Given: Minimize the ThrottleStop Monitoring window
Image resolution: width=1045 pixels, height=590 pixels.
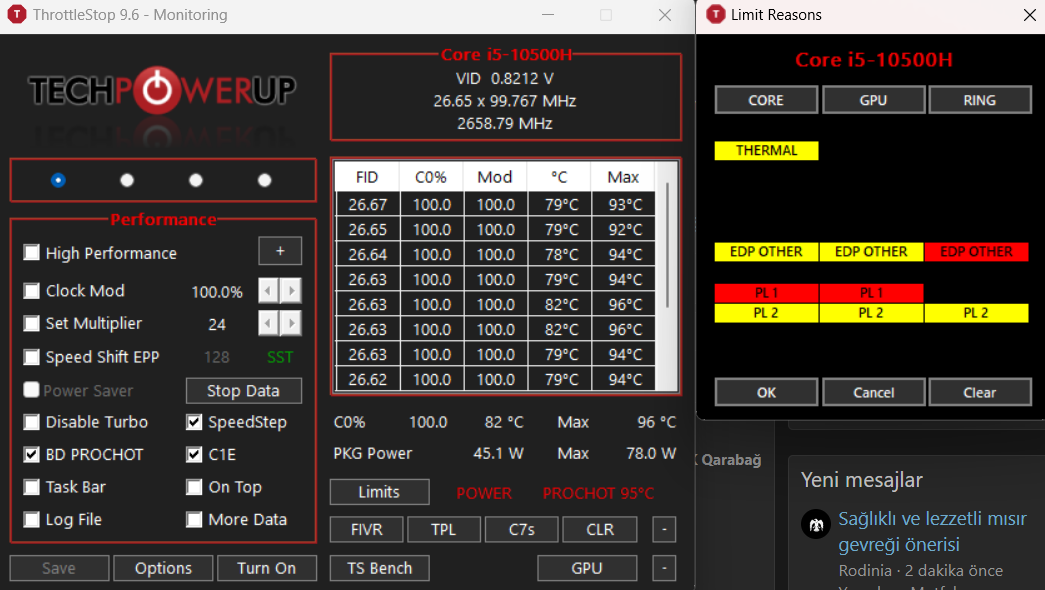Looking at the screenshot, I should click(x=548, y=15).
